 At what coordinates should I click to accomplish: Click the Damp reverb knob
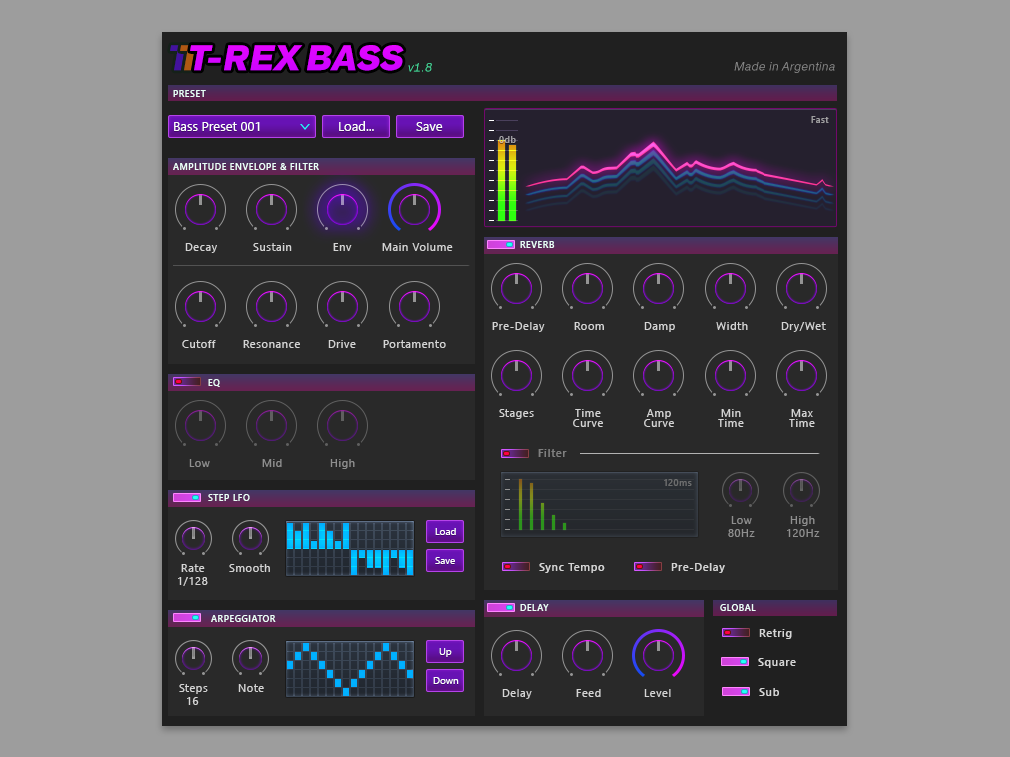(658, 288)
